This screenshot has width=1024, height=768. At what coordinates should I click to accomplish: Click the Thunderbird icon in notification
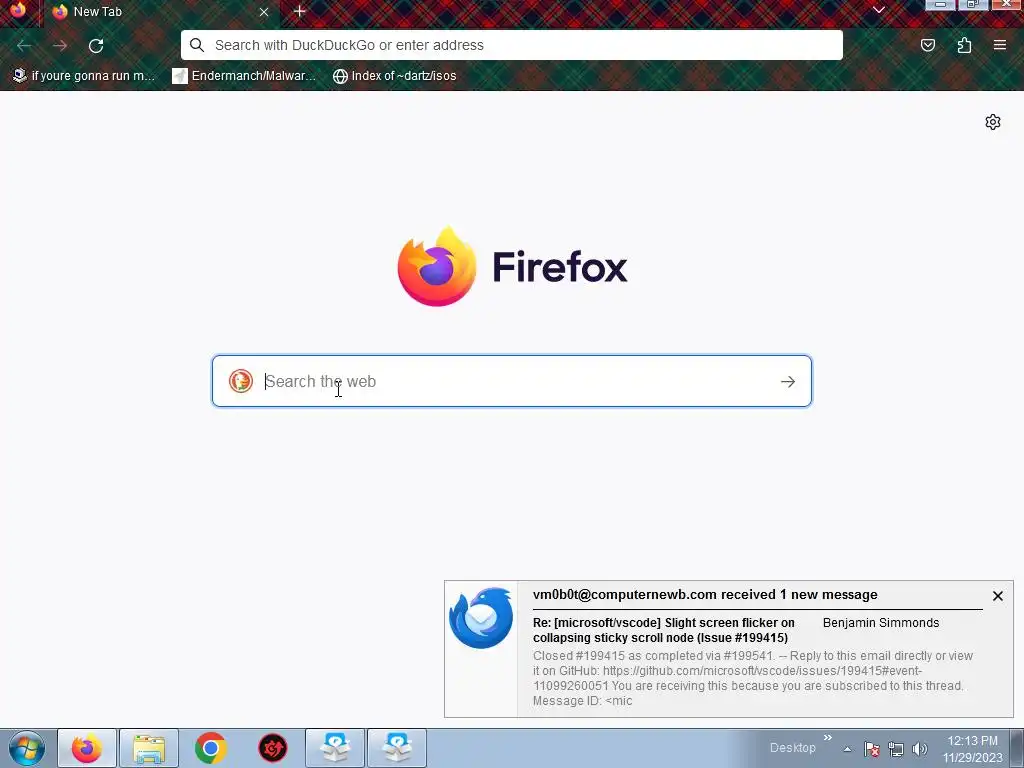point(481,618)
